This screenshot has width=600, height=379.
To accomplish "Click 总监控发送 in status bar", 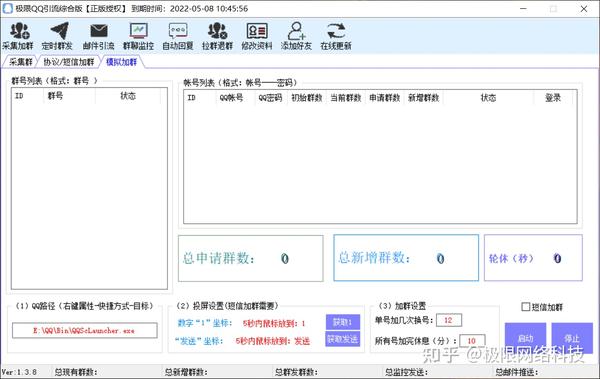I will pyautogui.click(x=406, y=372).
